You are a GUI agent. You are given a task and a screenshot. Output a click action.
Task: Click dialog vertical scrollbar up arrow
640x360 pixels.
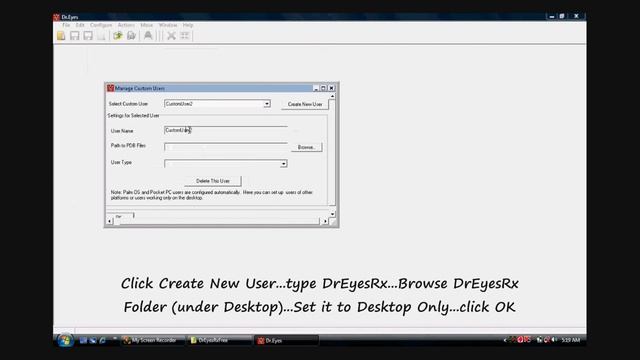(x=332, y=96)
